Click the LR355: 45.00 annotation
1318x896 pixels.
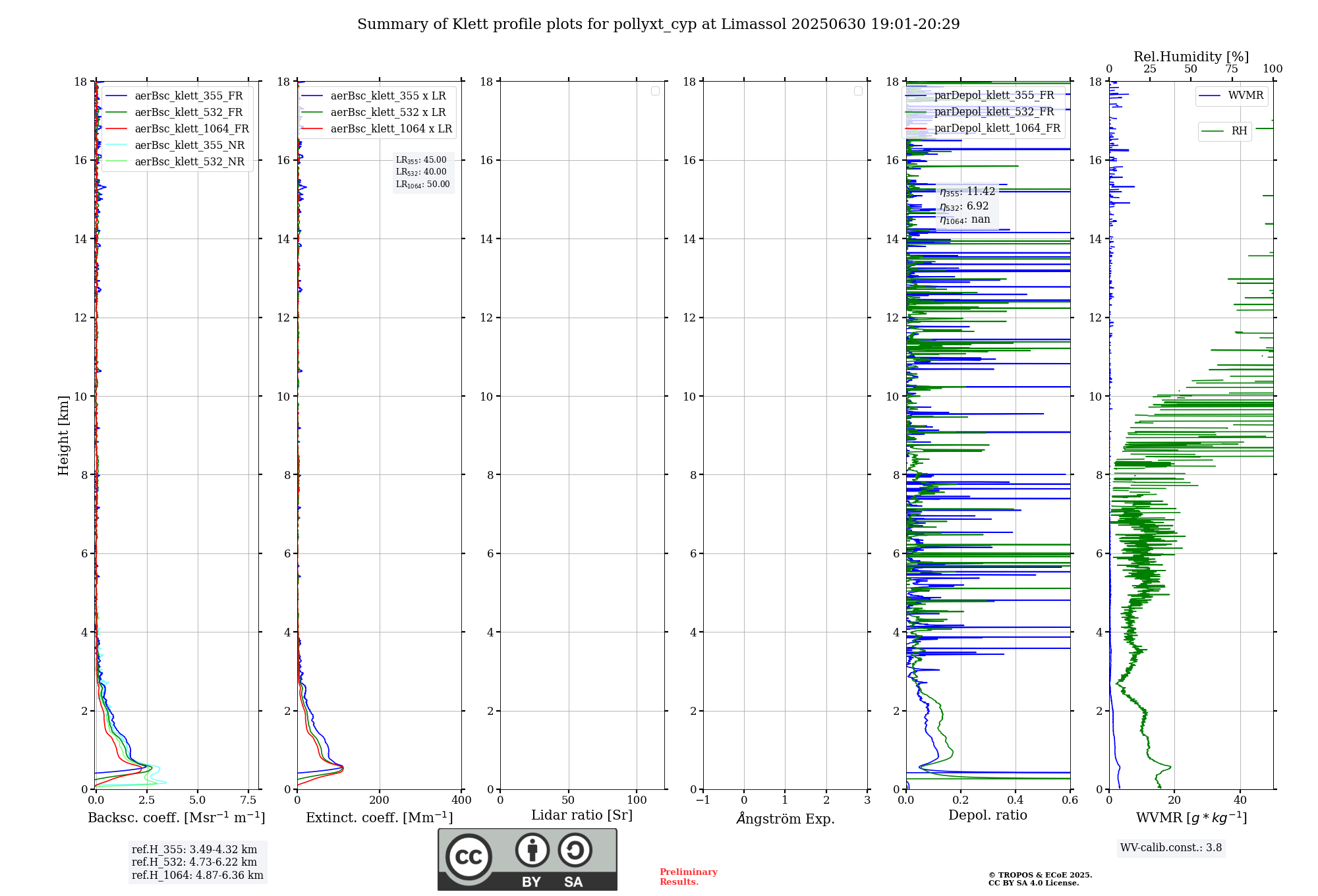(x=421, y=160)
